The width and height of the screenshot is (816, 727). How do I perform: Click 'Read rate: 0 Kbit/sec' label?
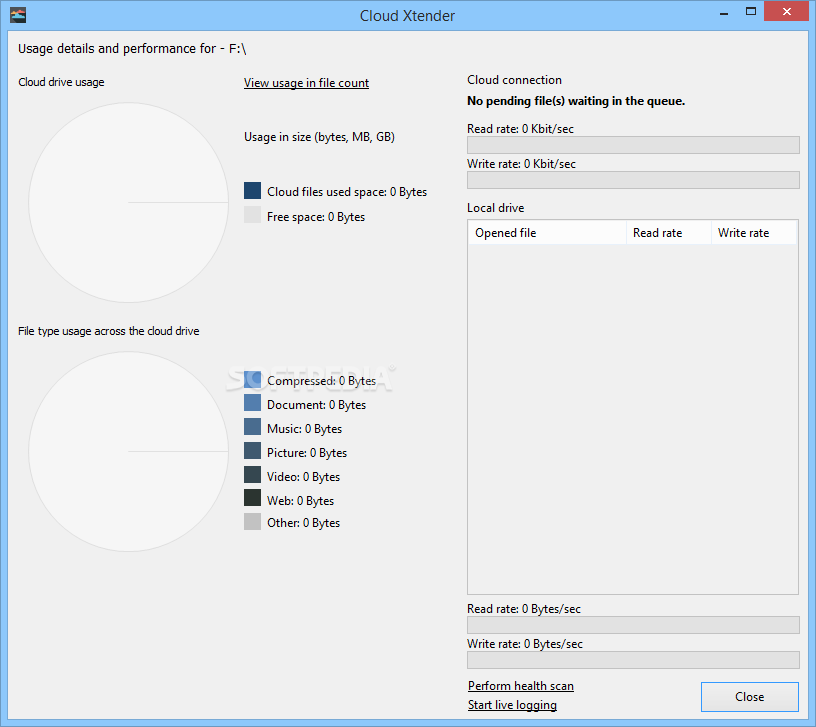click(520, 129)
